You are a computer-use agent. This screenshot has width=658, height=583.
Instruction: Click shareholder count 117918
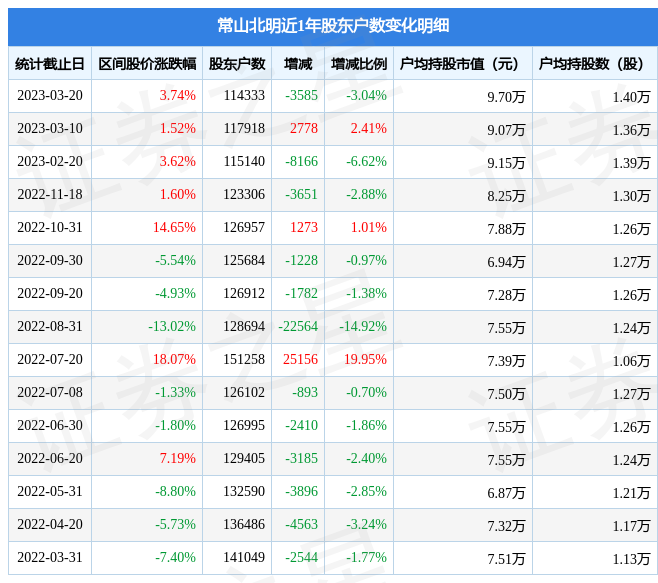(x=244, y=128)
